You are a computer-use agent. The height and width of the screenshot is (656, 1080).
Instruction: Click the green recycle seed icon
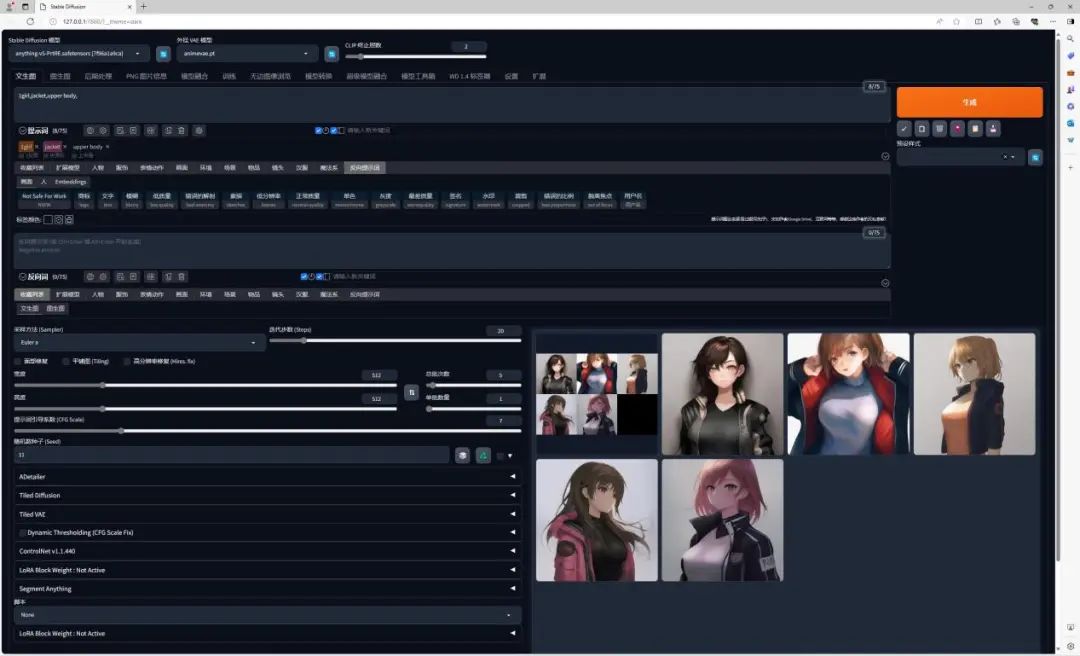click(x=483, y=455)
